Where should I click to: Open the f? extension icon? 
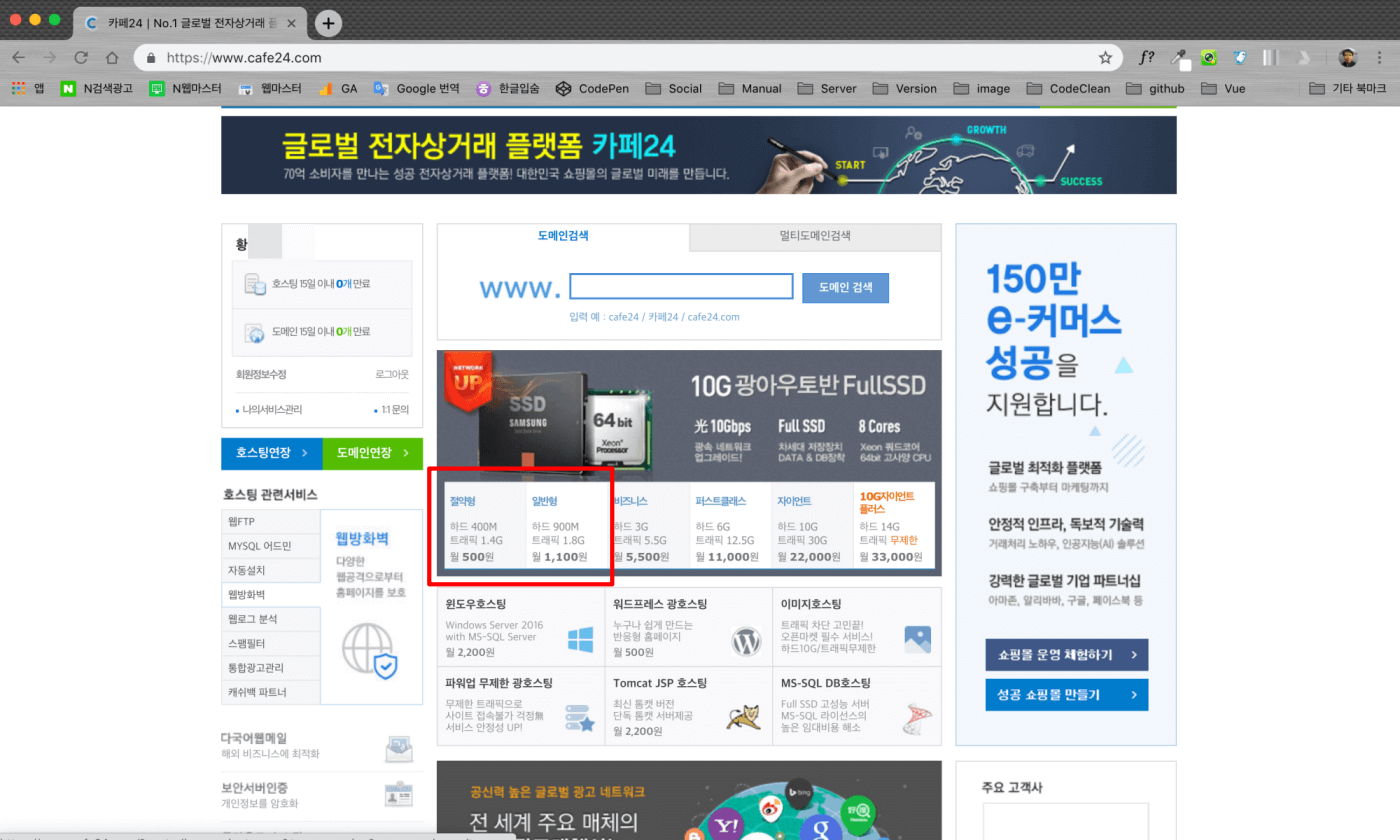point(1147,58)
